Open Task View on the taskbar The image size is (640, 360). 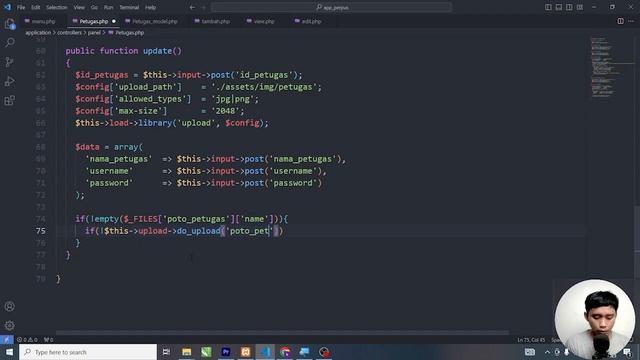click(166, 352)
